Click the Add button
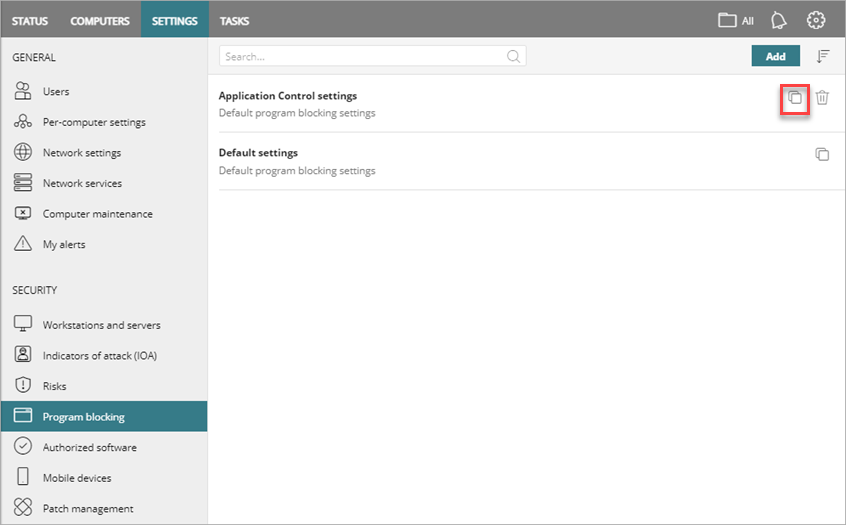The width and height of the screenshot is (846, 525). [775, 57]
